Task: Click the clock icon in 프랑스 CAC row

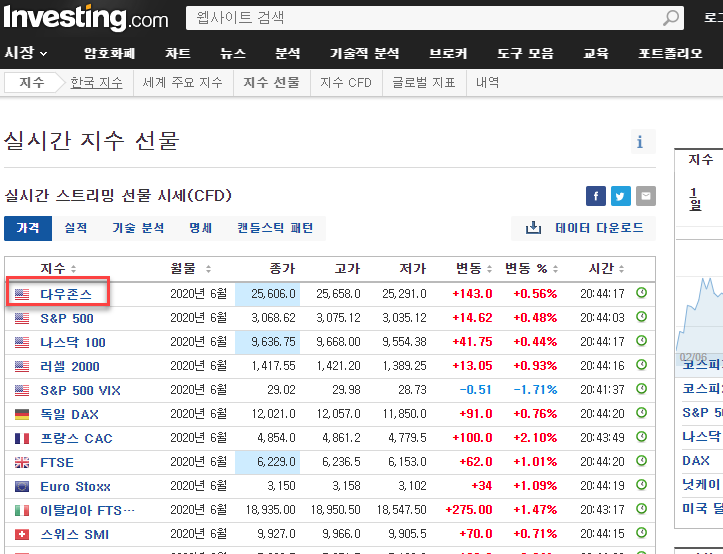Action: (x=641, y=437)
